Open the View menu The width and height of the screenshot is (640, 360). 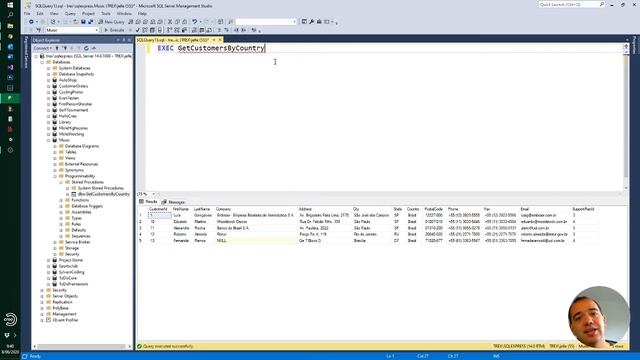tap(54, 13)
